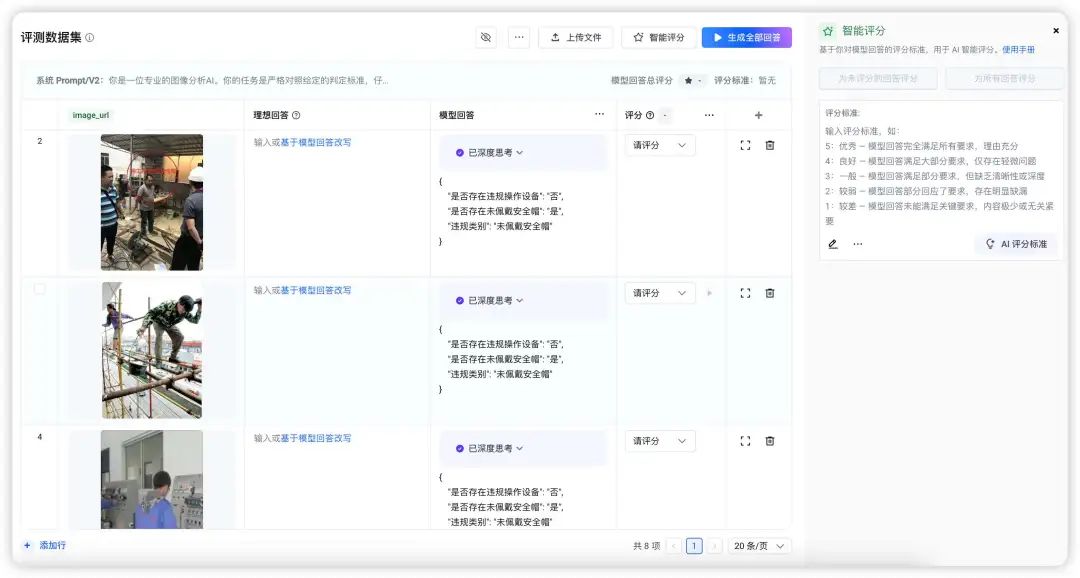
Task: Tick the checkbox on the second row
Action: pyautogui.click(x=40, y=289)
